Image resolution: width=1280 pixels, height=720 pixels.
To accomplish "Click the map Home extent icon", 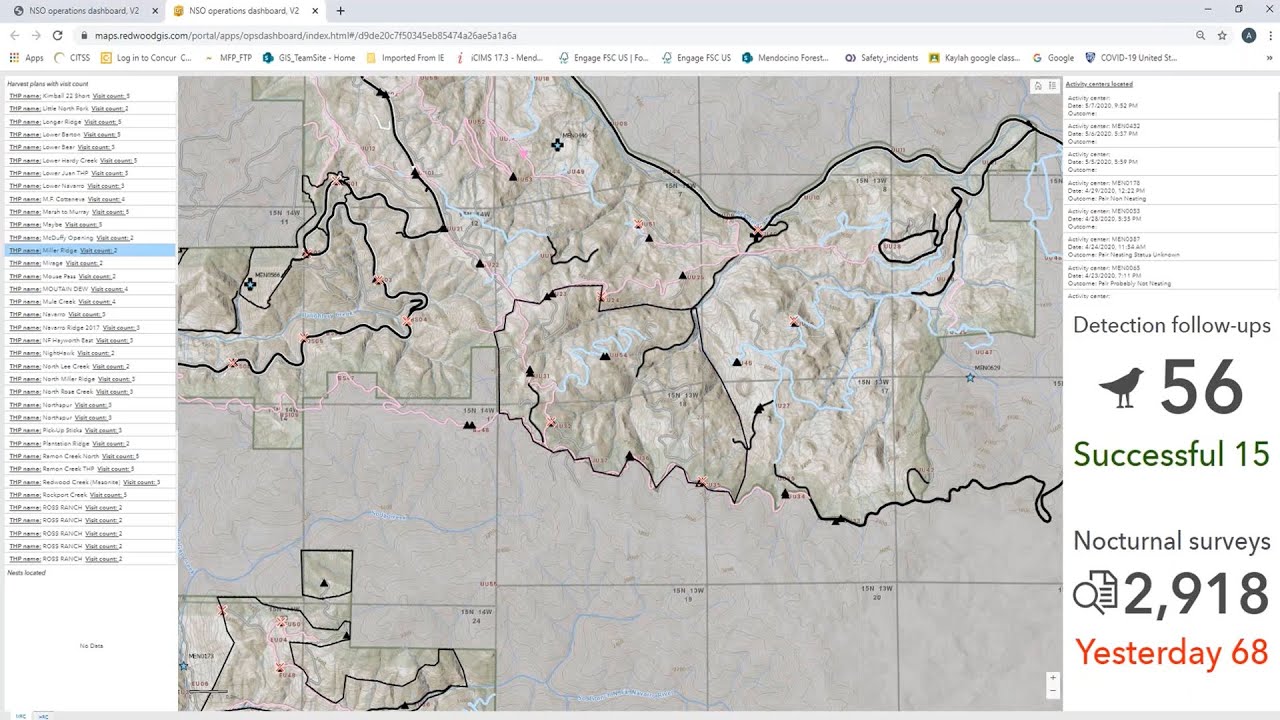I will [x=1038, y=86].
